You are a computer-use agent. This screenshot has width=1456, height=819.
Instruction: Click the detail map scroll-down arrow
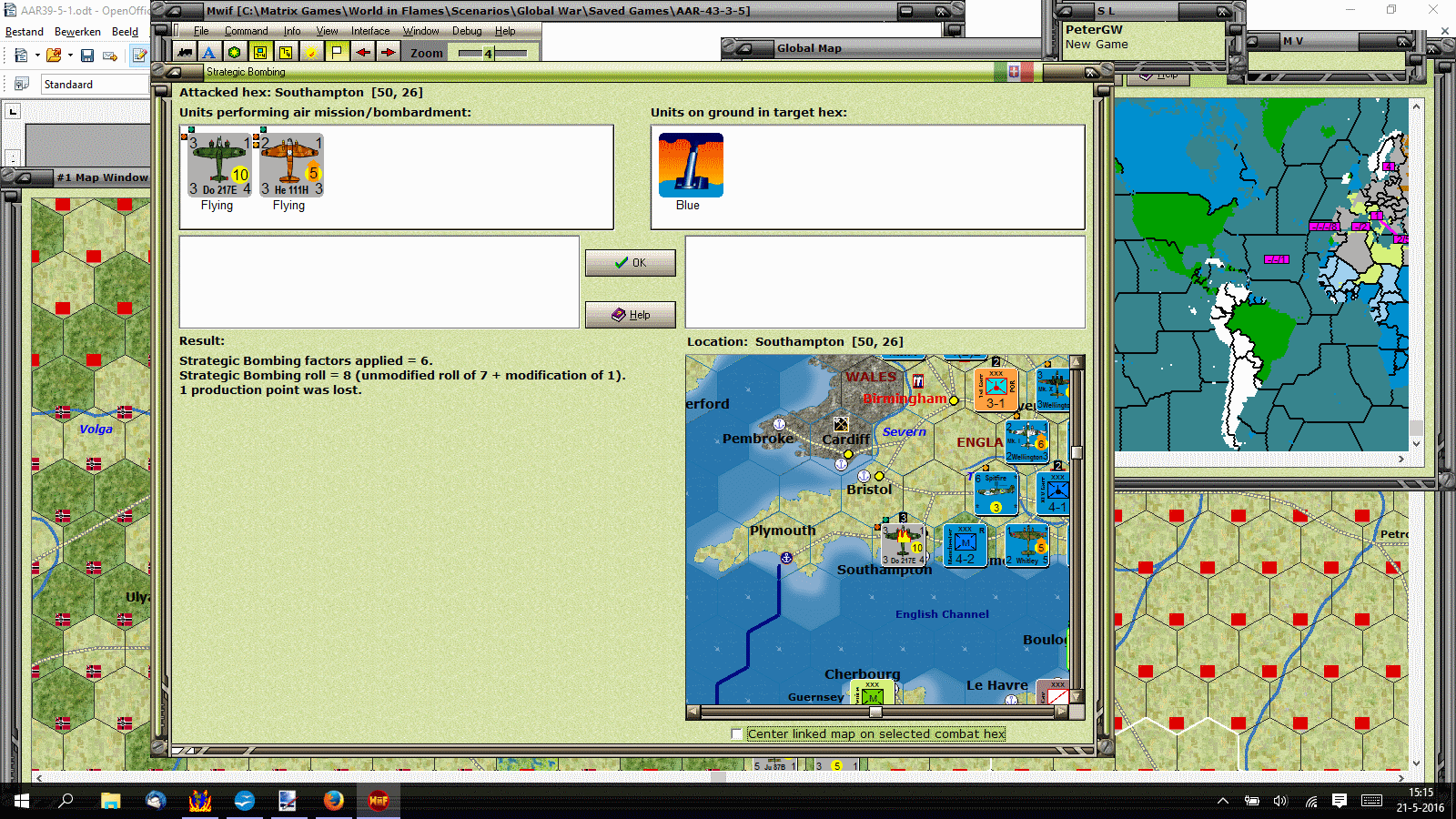(1077, 697)
